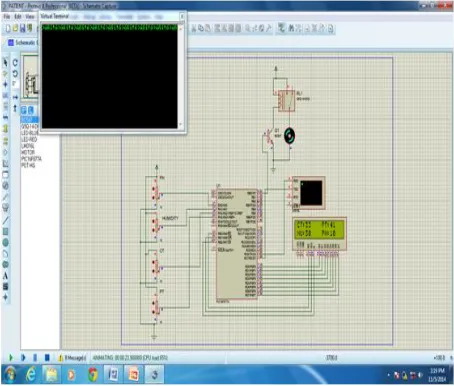454x386 pixels.
Task: Click the Open Project folder icon
Action: point(15,29)
